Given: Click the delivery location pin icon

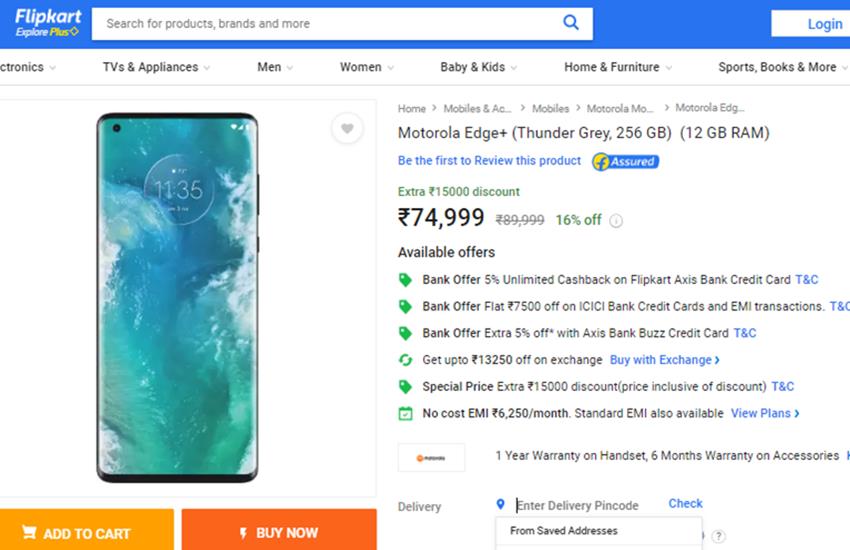Looking at the screenshot, I should 500,505.
